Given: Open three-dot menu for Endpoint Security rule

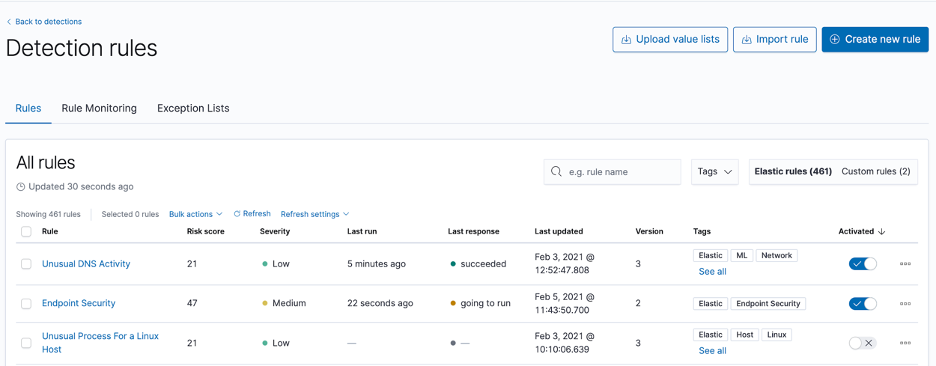Looking at the screenshot, I should point(905,303).
